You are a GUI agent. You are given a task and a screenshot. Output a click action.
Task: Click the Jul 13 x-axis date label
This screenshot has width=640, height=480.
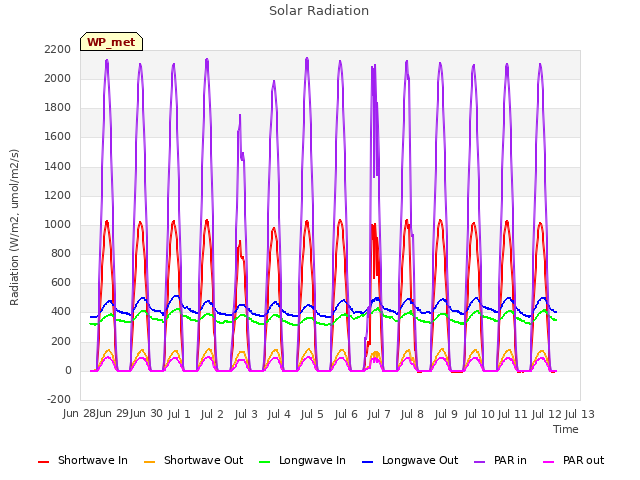[580, 414]
